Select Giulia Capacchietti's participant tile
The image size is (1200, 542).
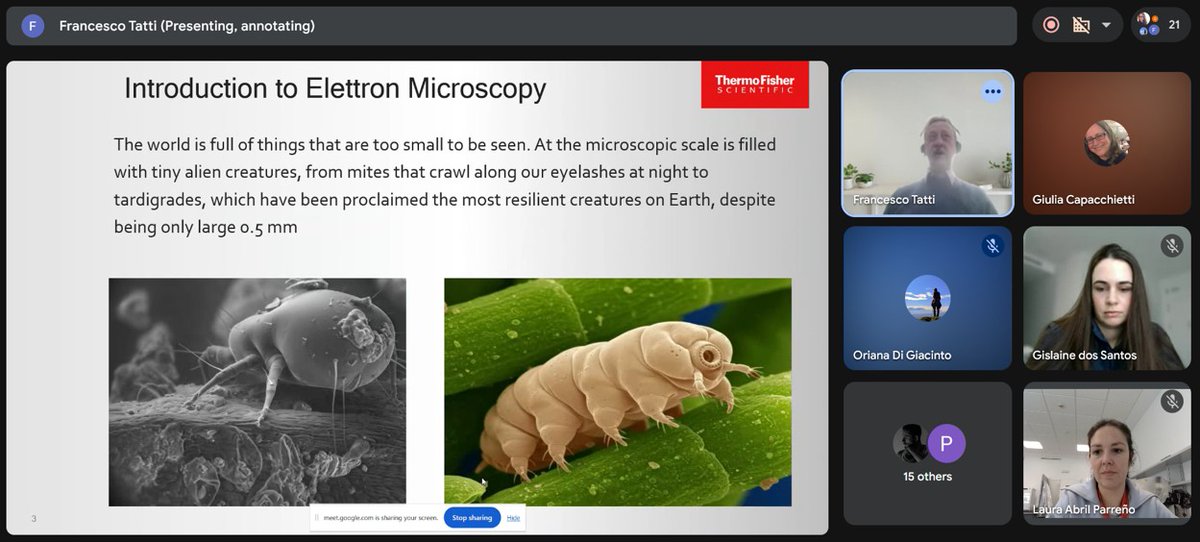(x=1108, y=143)
